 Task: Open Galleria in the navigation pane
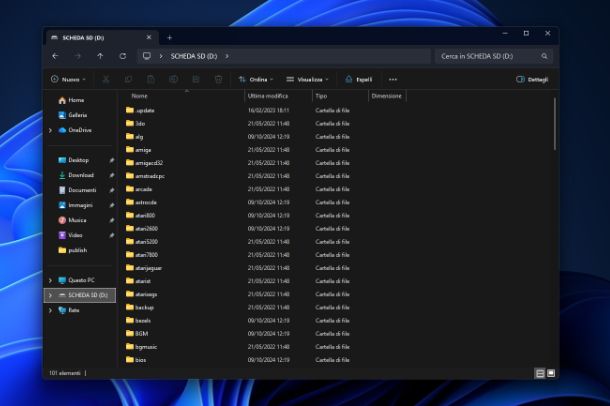coord(77,115)
